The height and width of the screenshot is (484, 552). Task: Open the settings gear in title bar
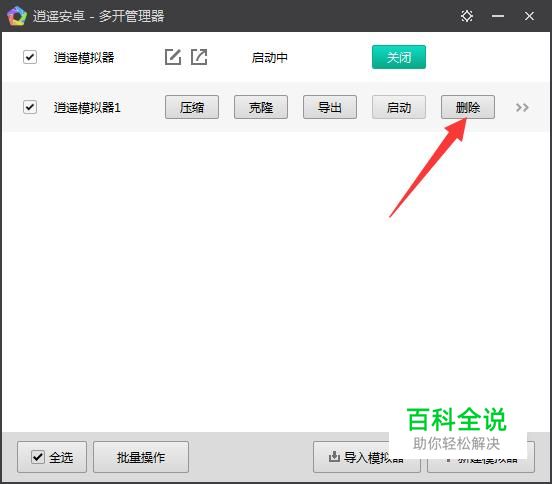[467, 16]
